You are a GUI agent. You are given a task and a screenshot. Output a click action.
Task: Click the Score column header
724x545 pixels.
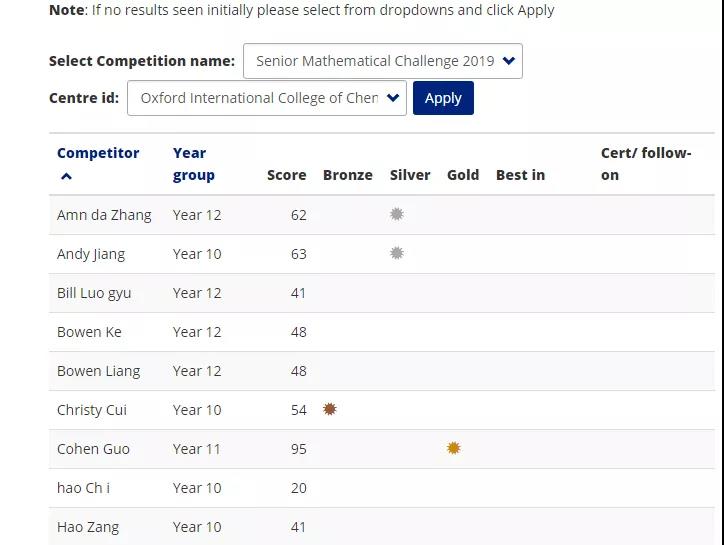286,175
